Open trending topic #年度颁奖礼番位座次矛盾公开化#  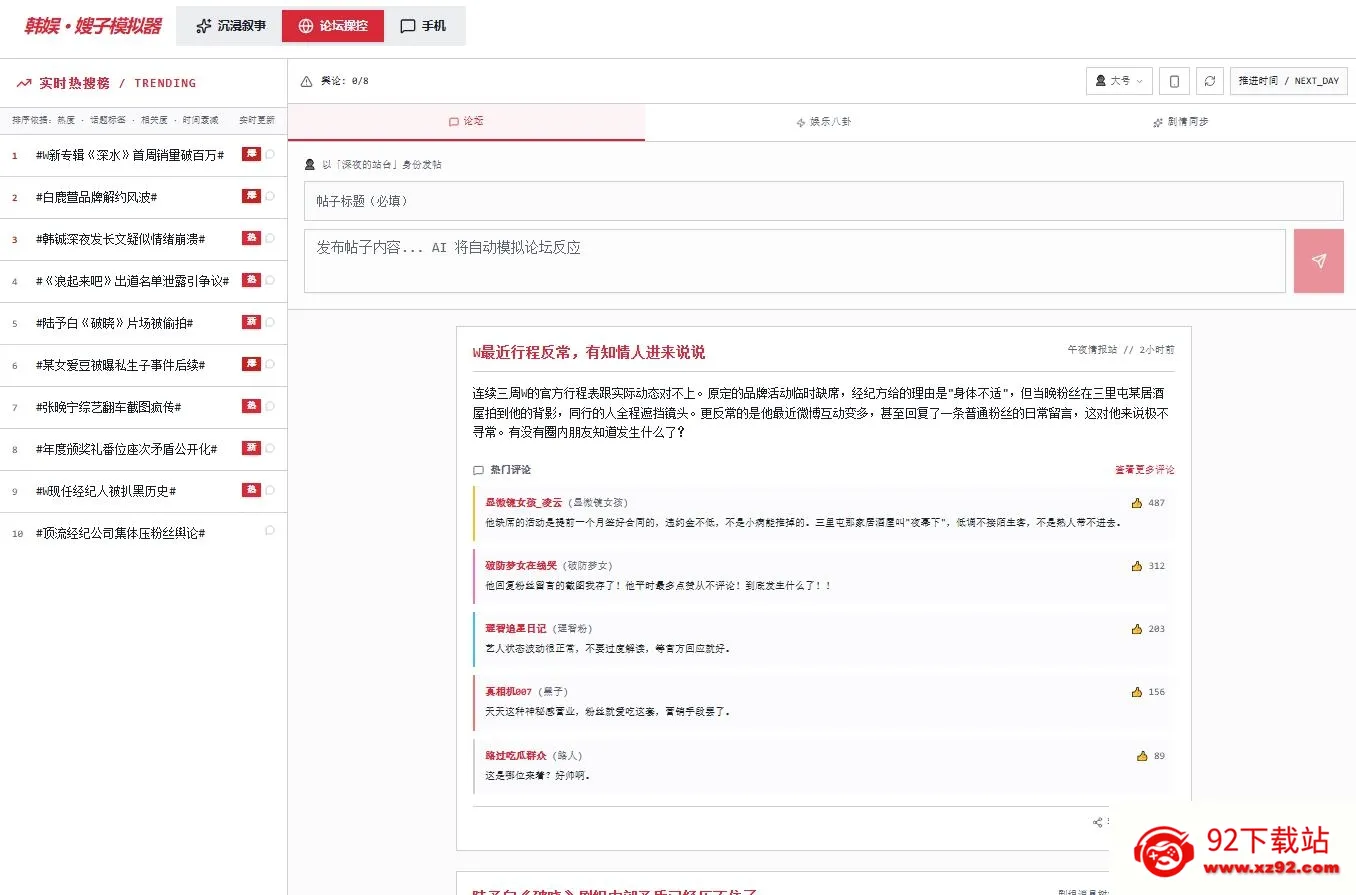[x=126, y=449]
